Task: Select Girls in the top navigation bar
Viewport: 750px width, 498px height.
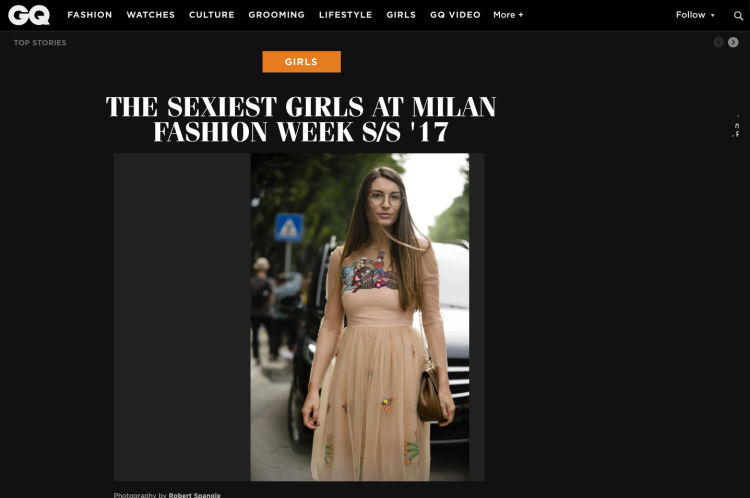Action: point(401,15)
